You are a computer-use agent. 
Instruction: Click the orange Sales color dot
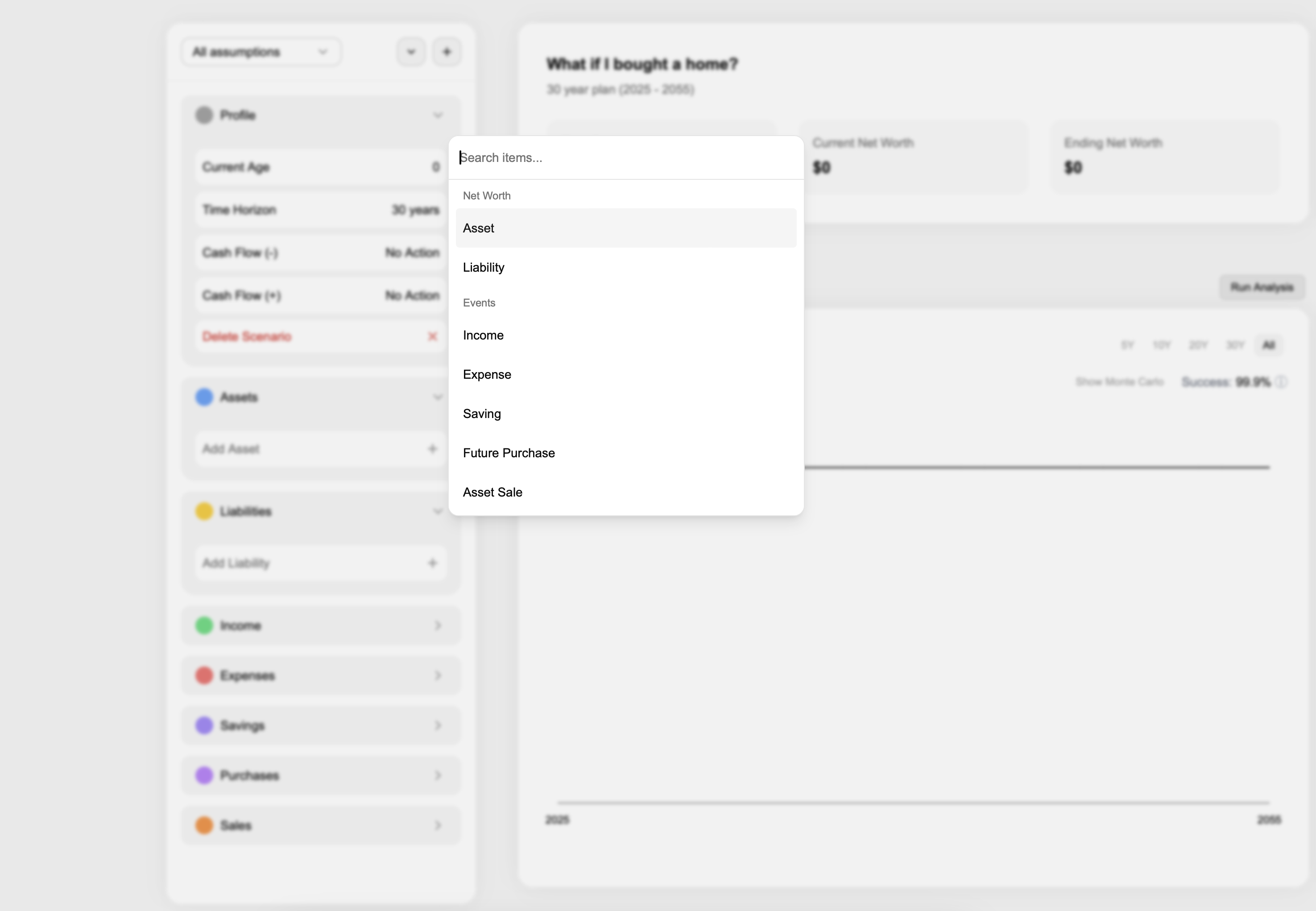pos(204,825)
